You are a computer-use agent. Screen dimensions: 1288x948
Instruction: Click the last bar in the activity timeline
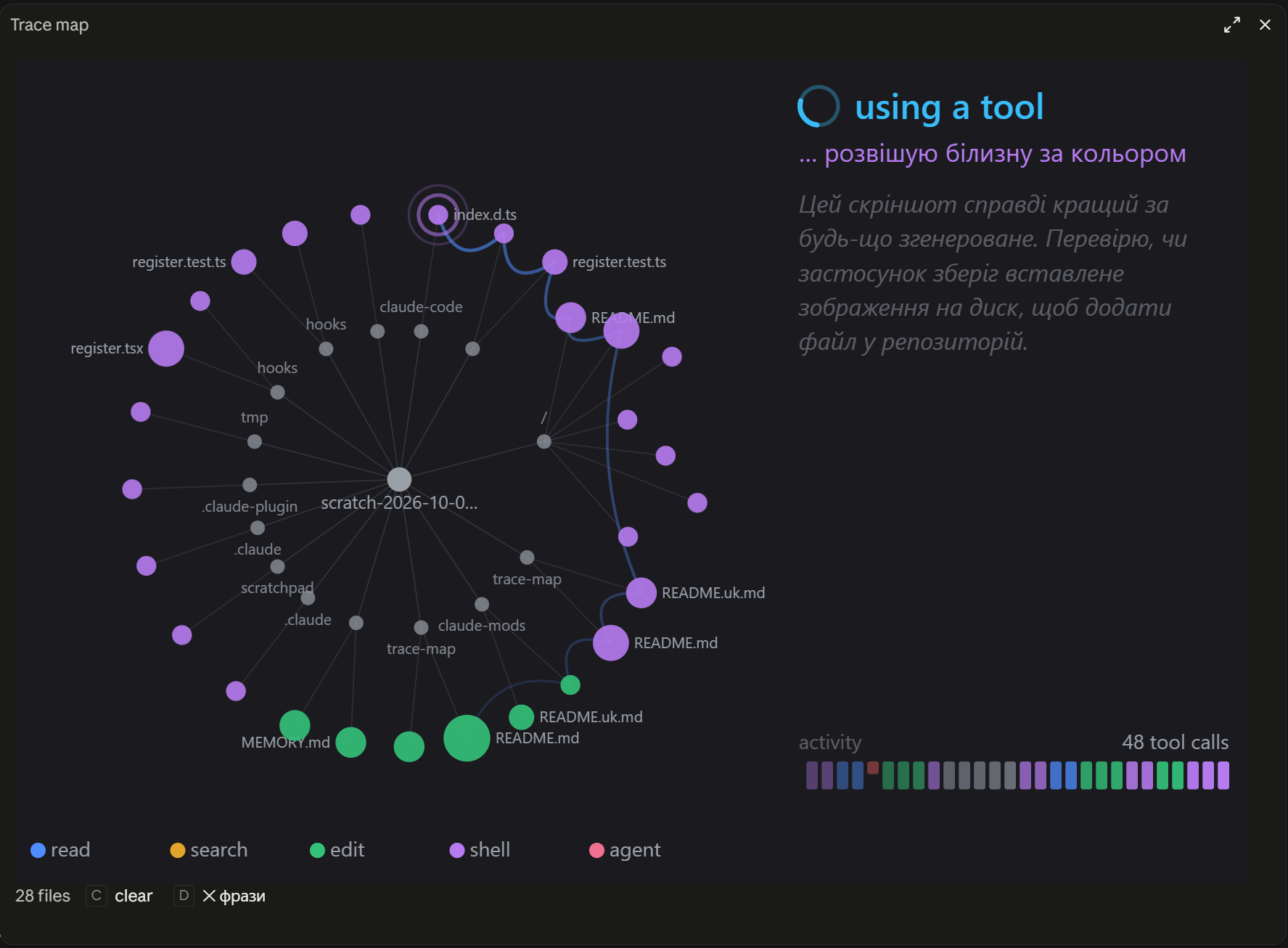pos(1223,775)
